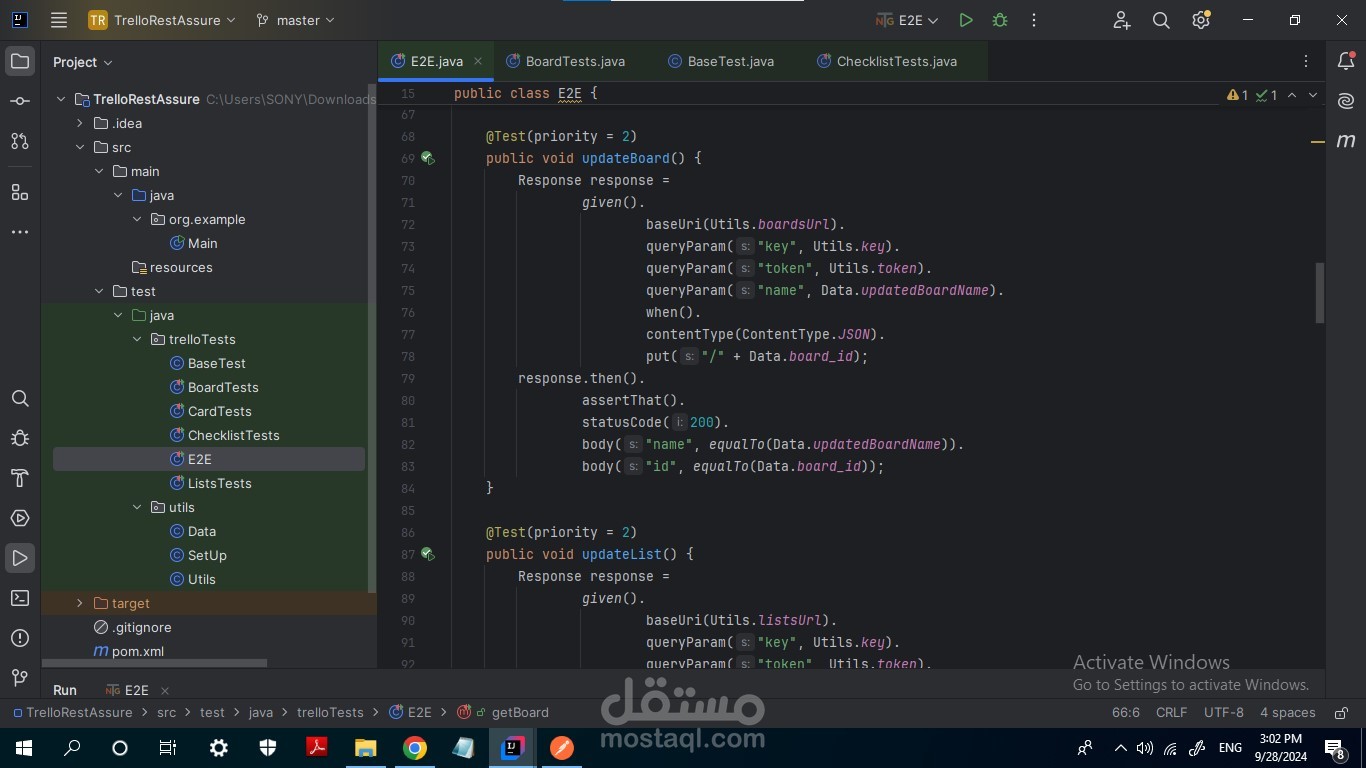Screen dimensions: 1366x768
Task: Switch to BoardTests.java tab
Action: [565, 61]
